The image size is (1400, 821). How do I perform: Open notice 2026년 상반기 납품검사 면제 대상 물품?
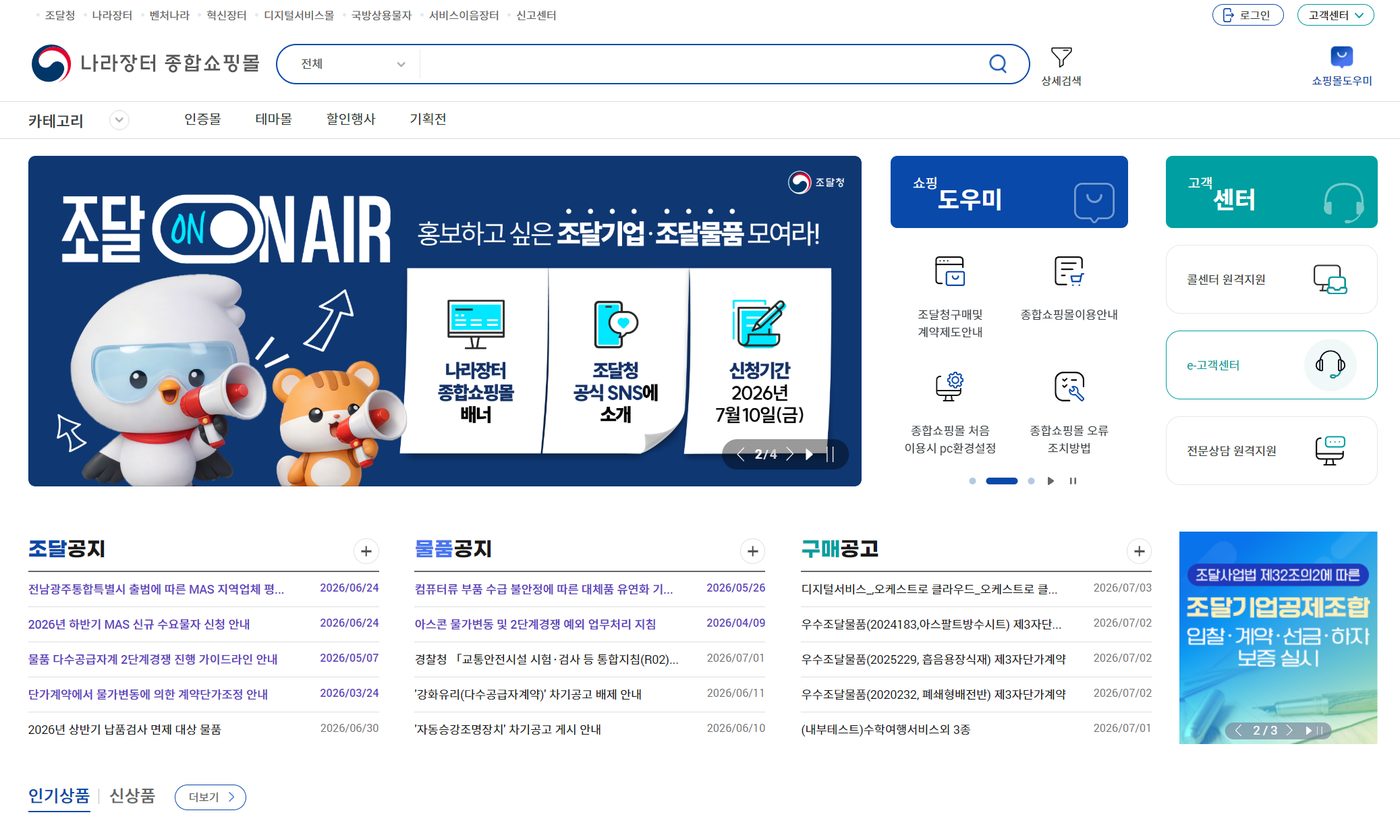click(x=125, y=729)
